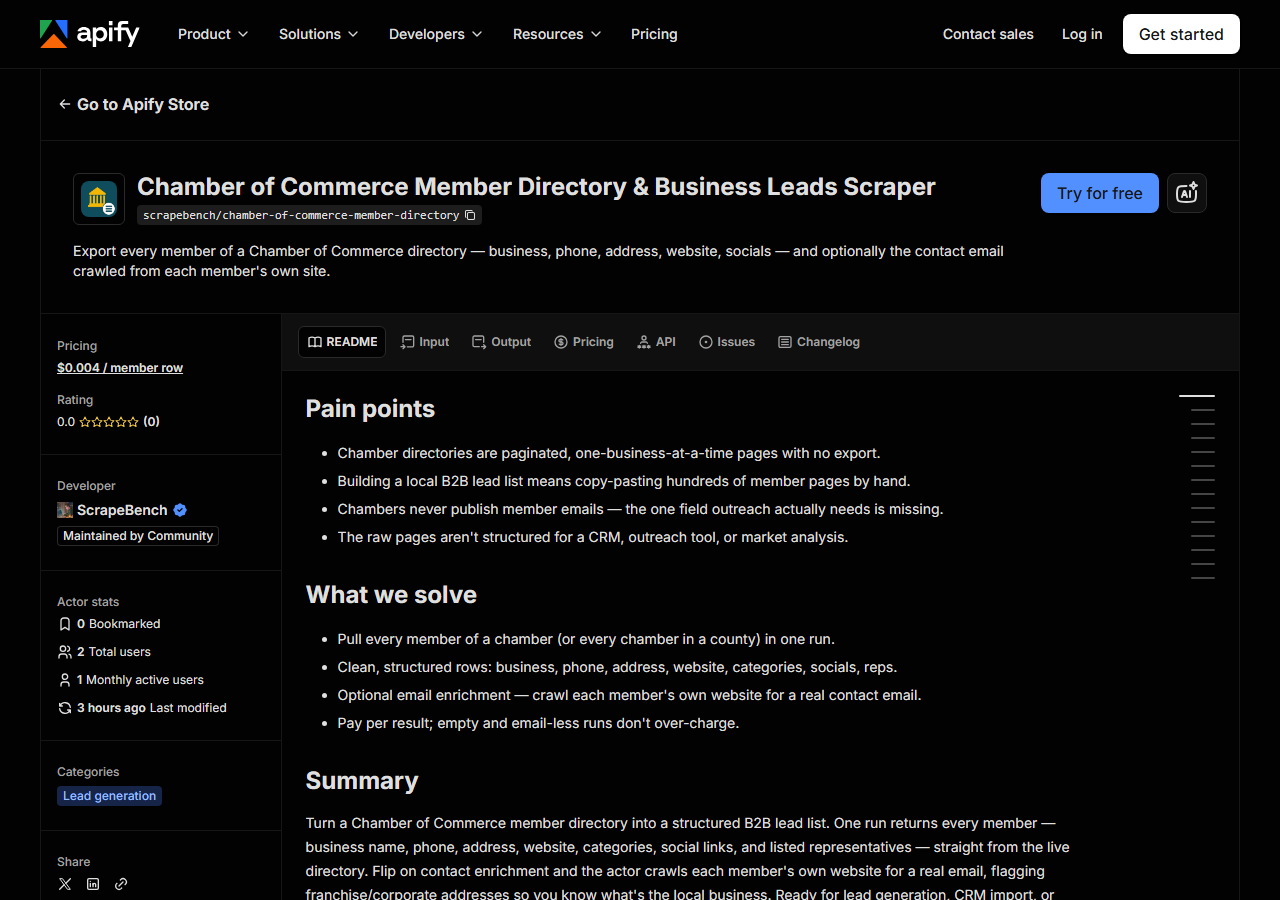Screen dimensions: 1280x900
Task: Click the Lead generation category tag
Action: pos(109,796)
